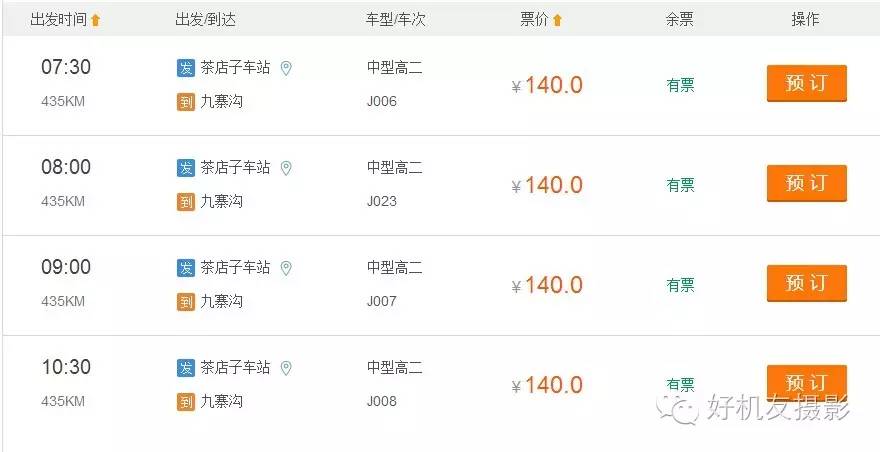Screen dimensions: 880x452
Task: Click the 有票 status for the 09:00 bus
Action: point(680,285)
